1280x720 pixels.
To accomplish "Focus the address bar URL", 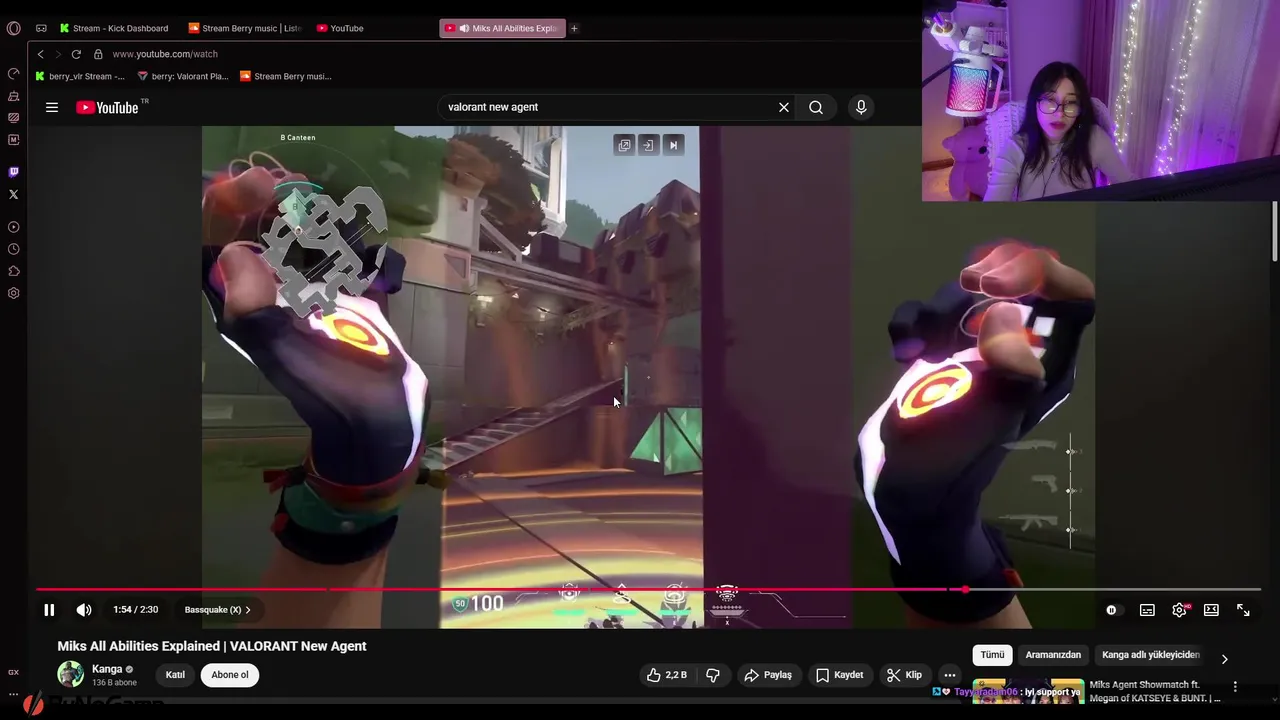I will tap(165, 54).
